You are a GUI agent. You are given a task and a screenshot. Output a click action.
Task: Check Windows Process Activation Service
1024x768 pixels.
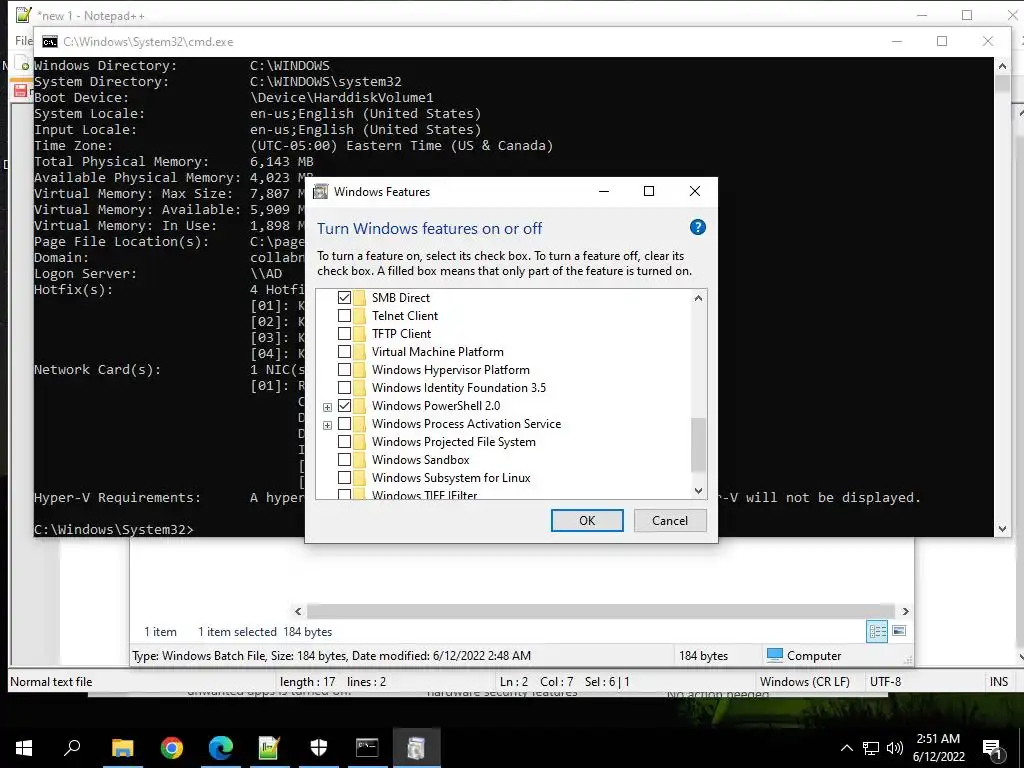pyautogui.click(x=344, y=424)
